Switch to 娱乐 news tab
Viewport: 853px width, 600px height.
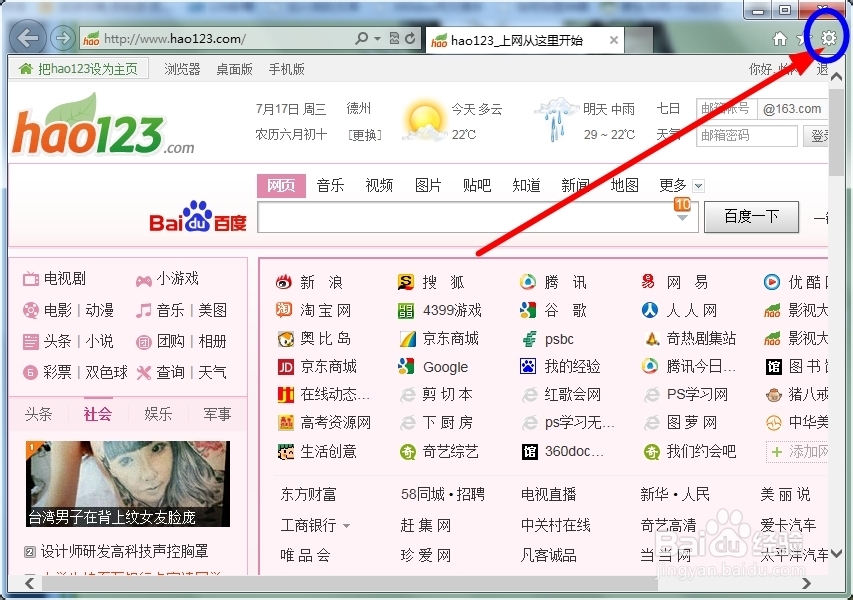point(158,415)
